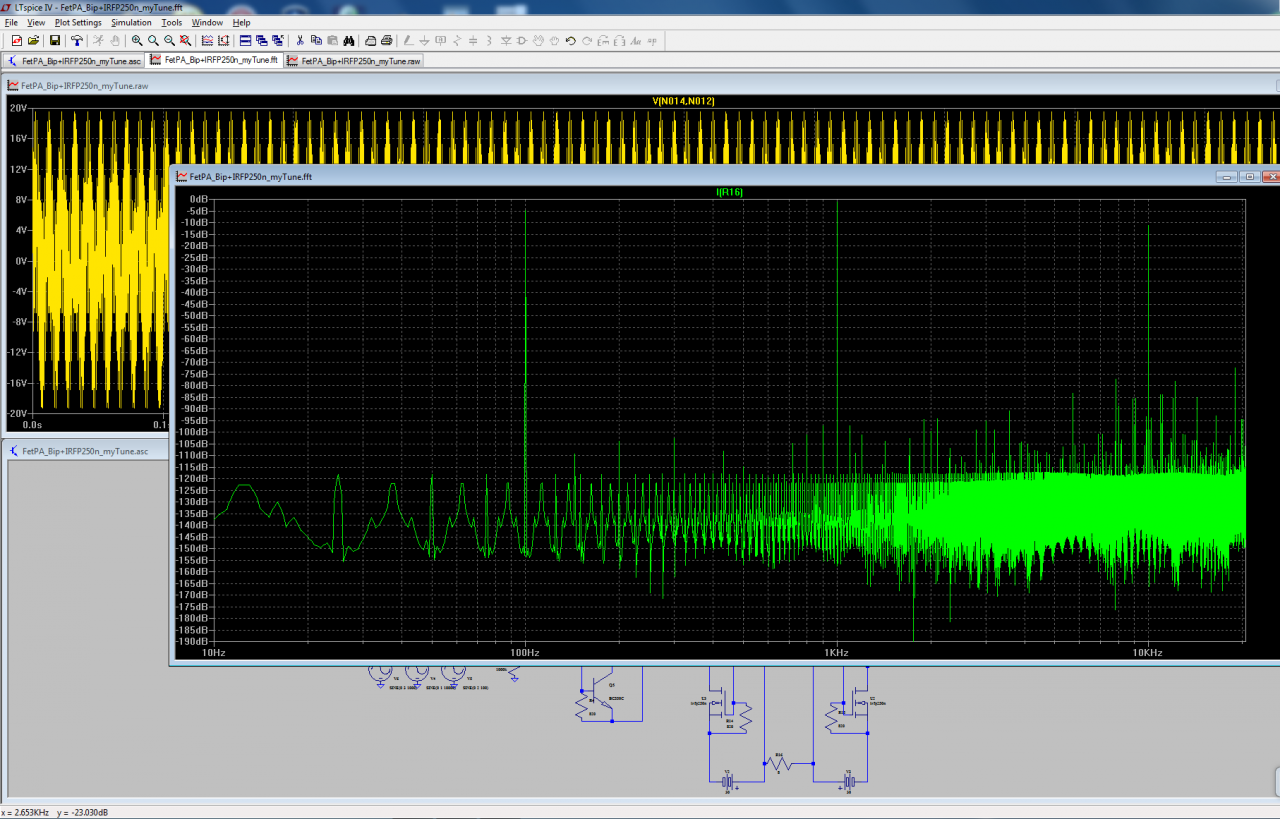
Task: Click the Cut scissors icon
Action: 300,41
